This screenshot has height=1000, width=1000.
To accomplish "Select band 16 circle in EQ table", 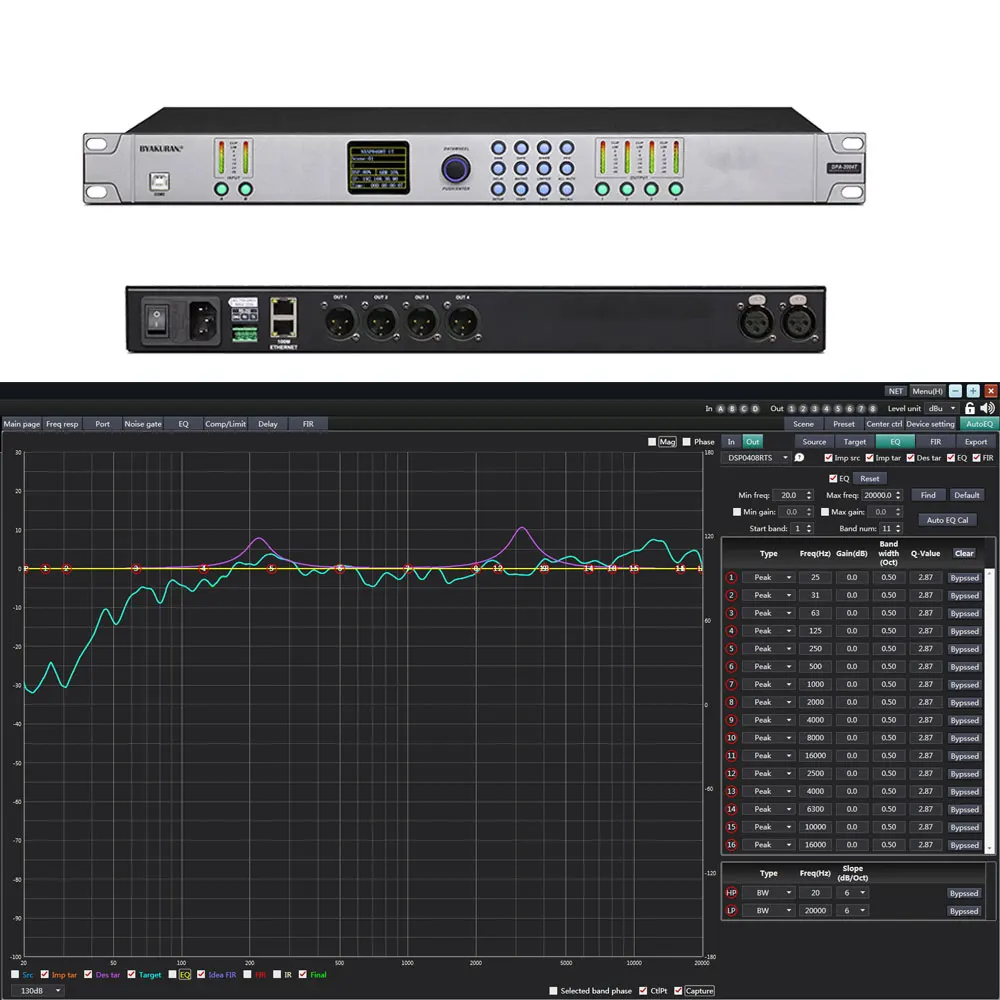I will point(731,845).
